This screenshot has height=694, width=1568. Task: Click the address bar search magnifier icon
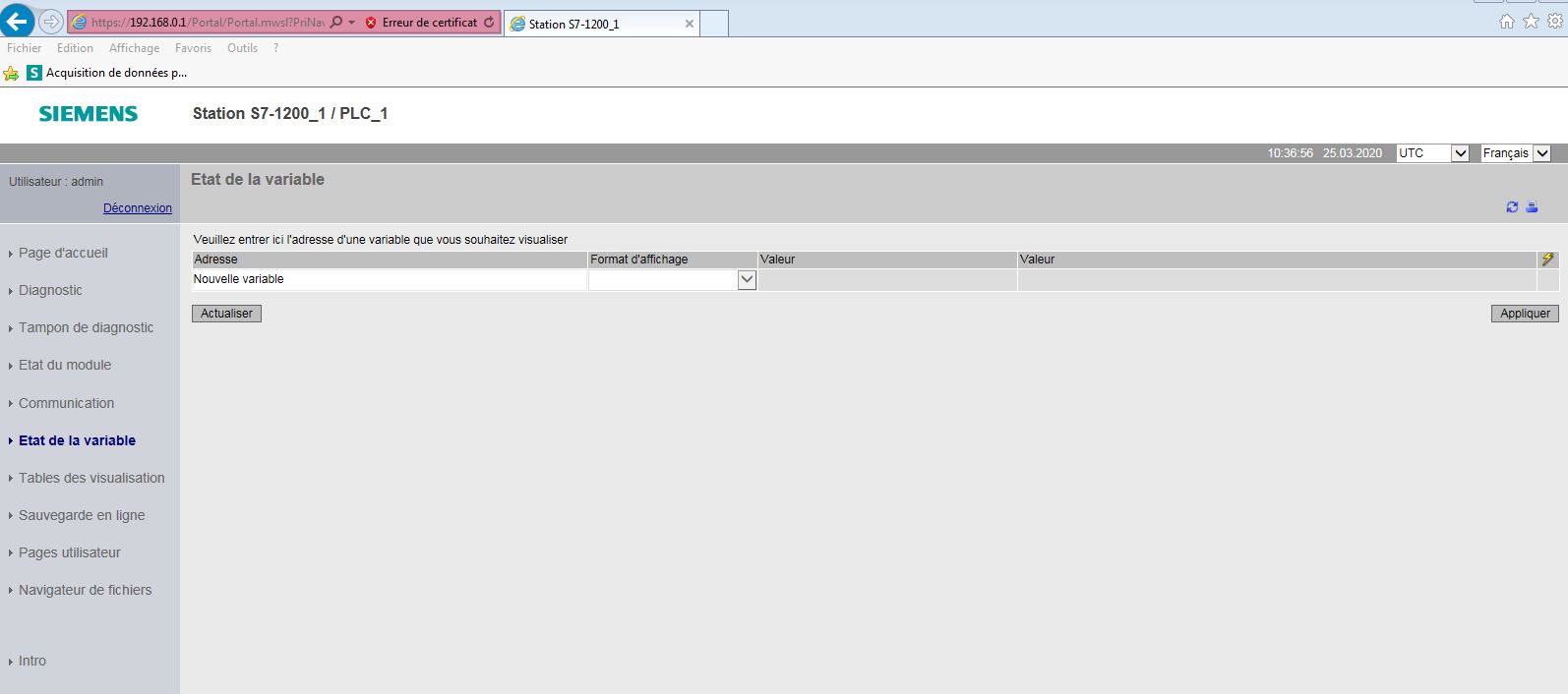[x=336, y=22]
